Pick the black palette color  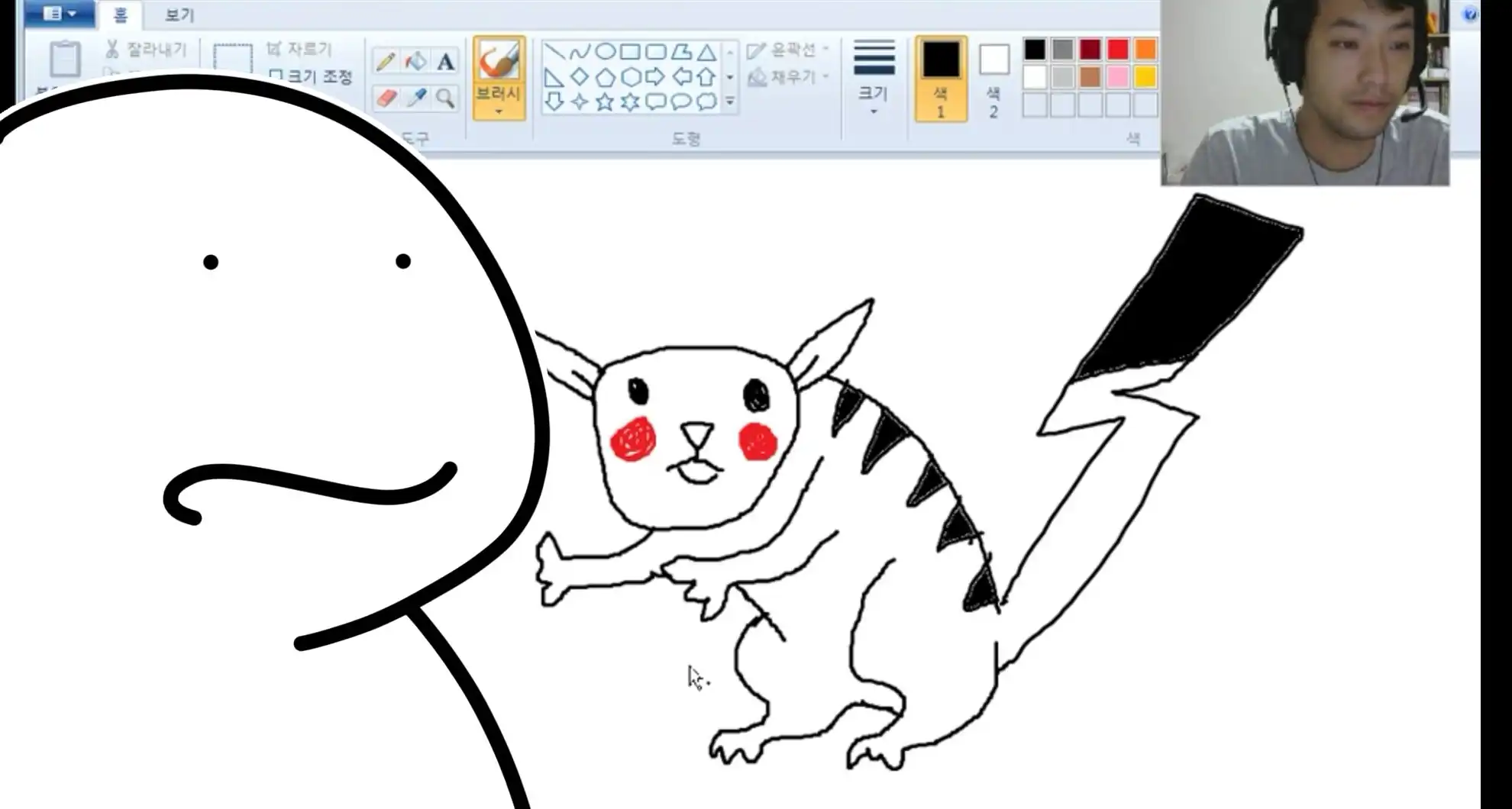(x=1035, y=50)
